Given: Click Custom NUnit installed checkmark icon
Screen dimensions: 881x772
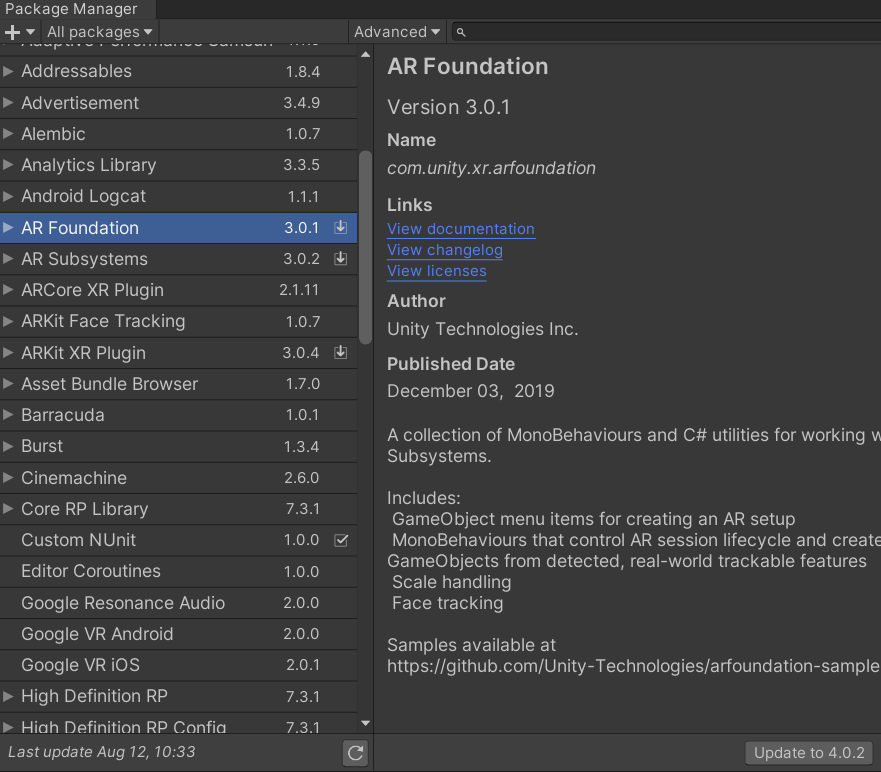Looking at the screenshot, I should (x=341, y=540).
